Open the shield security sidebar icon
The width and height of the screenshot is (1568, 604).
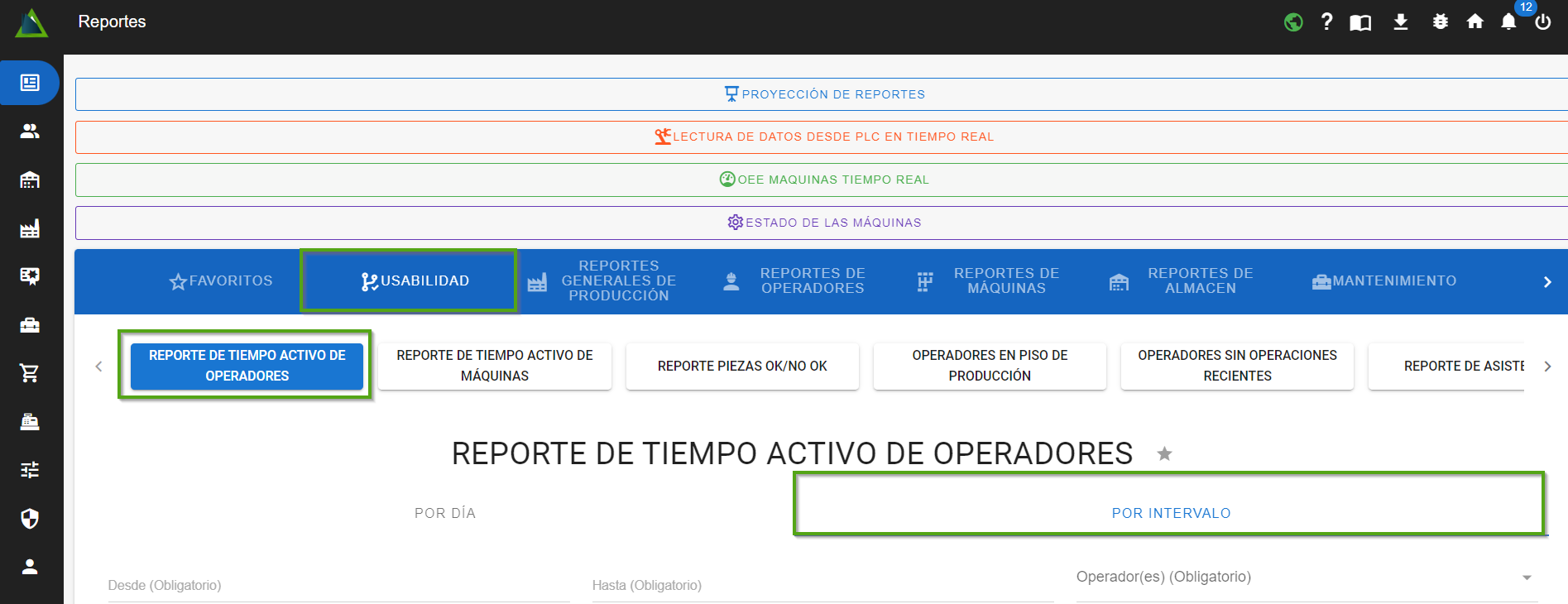pos(30,519)
